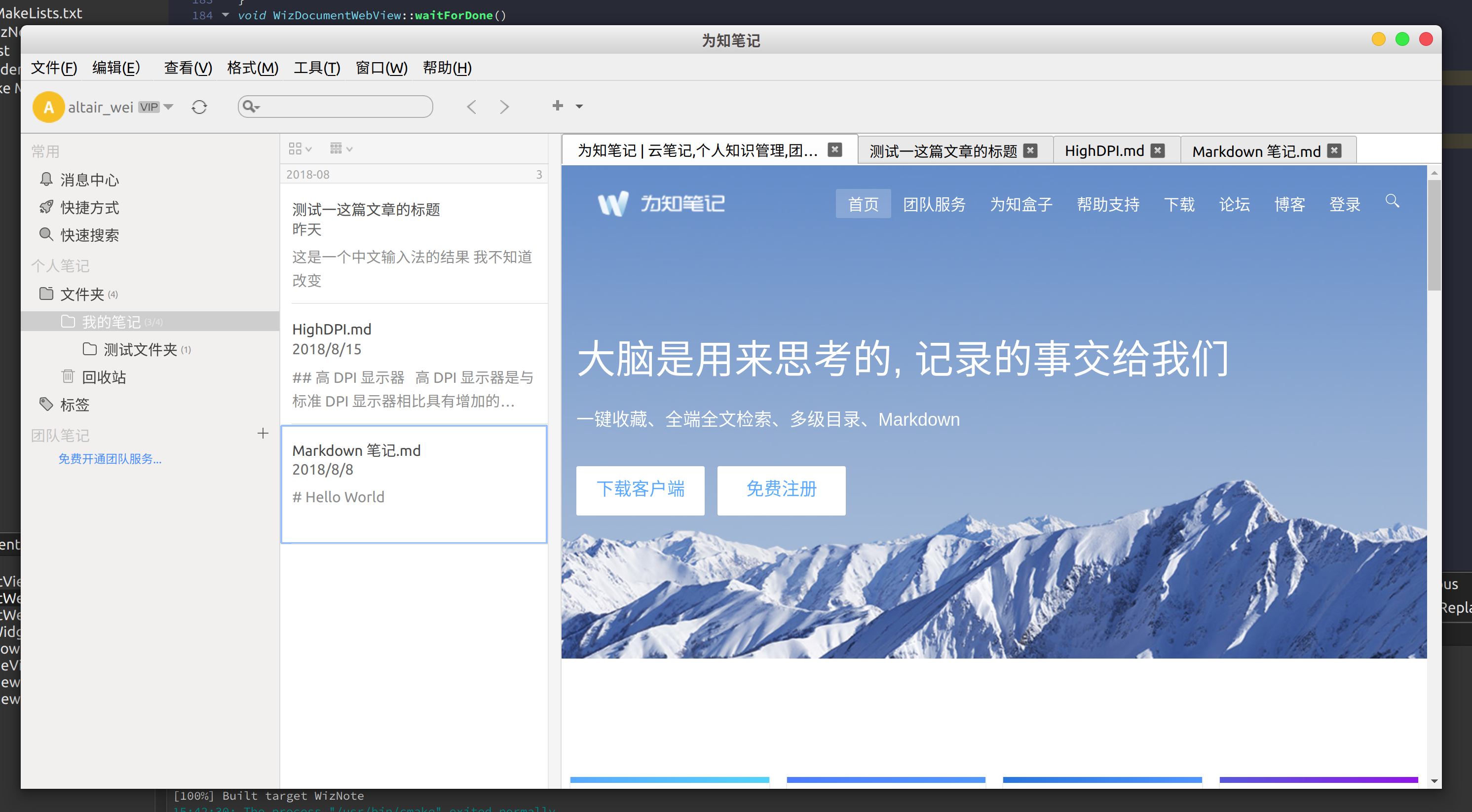The width and height of the screenshot is (1472, 812).
Task: Add a team with the 团队笔记 plus icon
Action: coord(263,434)
